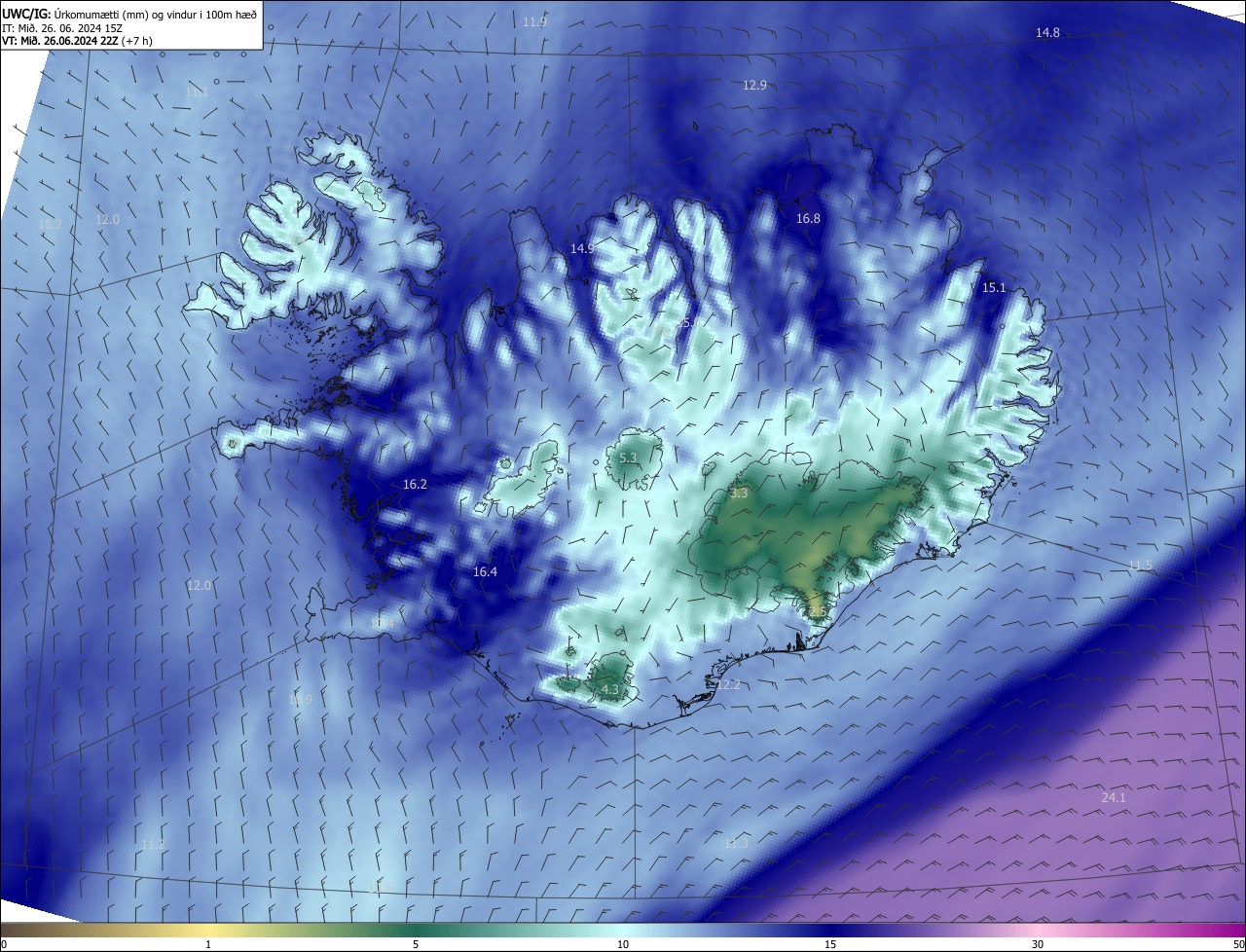
Task: Click the 0 tick on the color scale
Action: point(4,945)
